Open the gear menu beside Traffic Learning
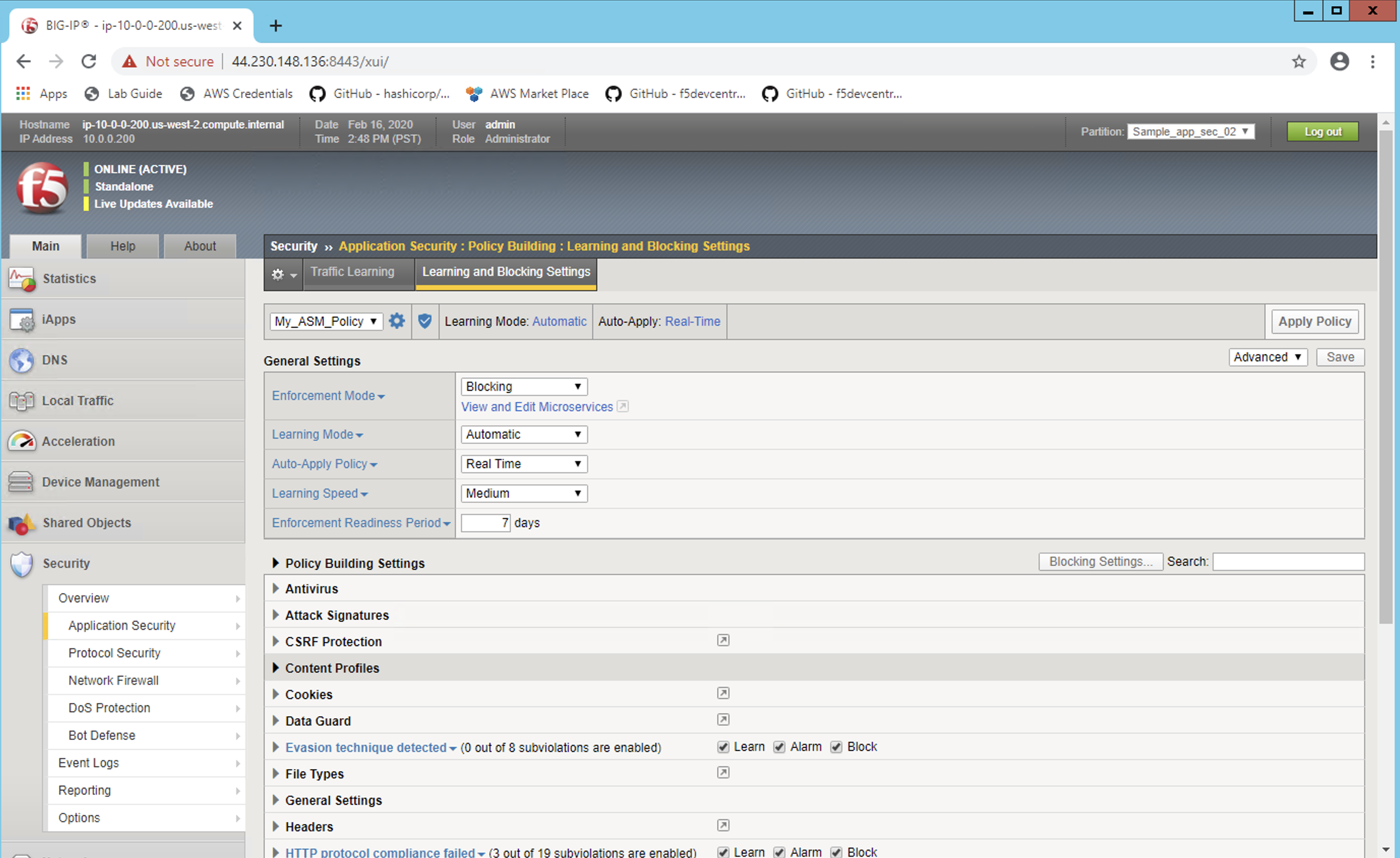This screenshot has width=1400, height=858. click(283, 274)
